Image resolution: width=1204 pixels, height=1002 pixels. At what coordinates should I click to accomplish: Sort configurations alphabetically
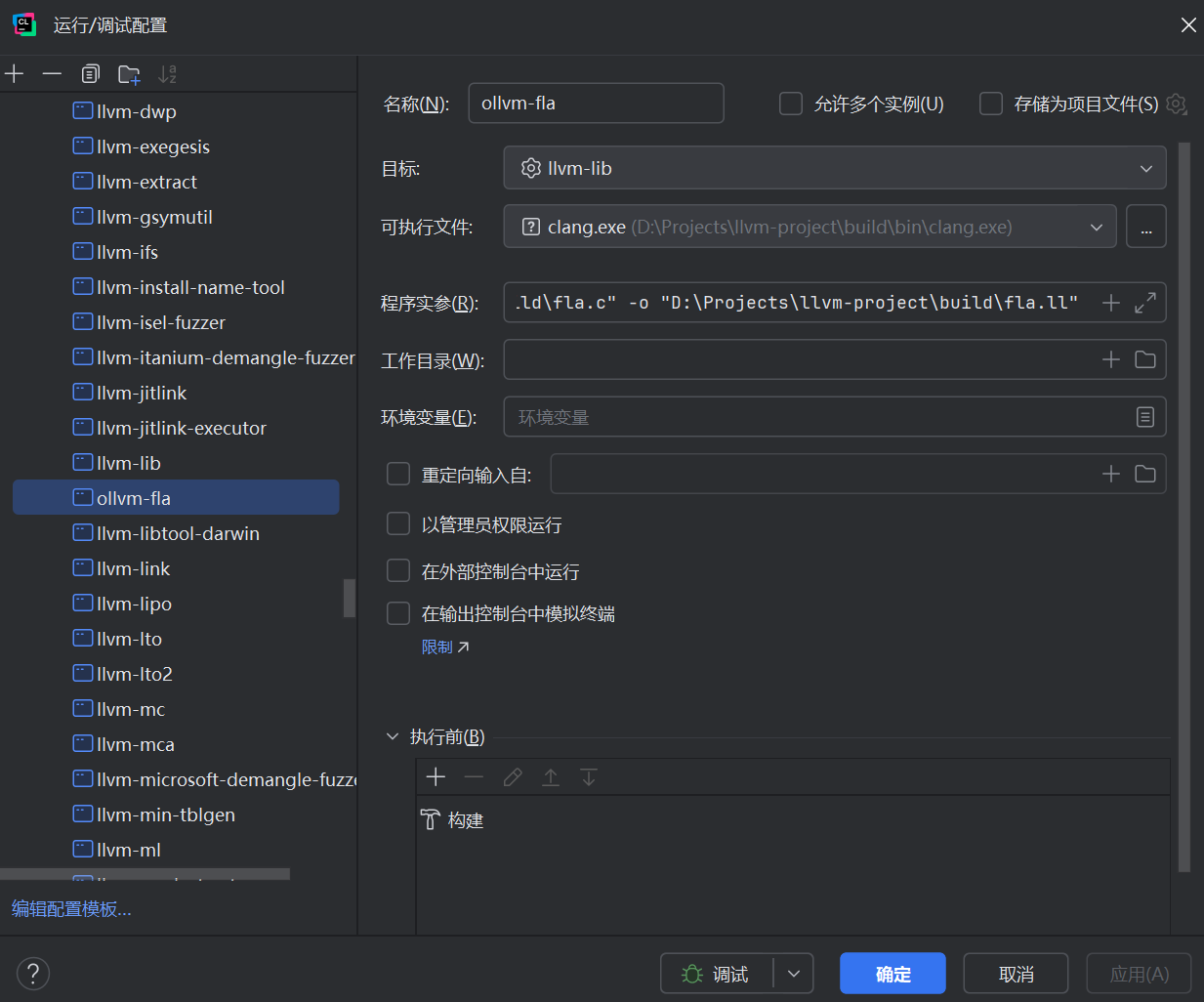pos(167,74)
